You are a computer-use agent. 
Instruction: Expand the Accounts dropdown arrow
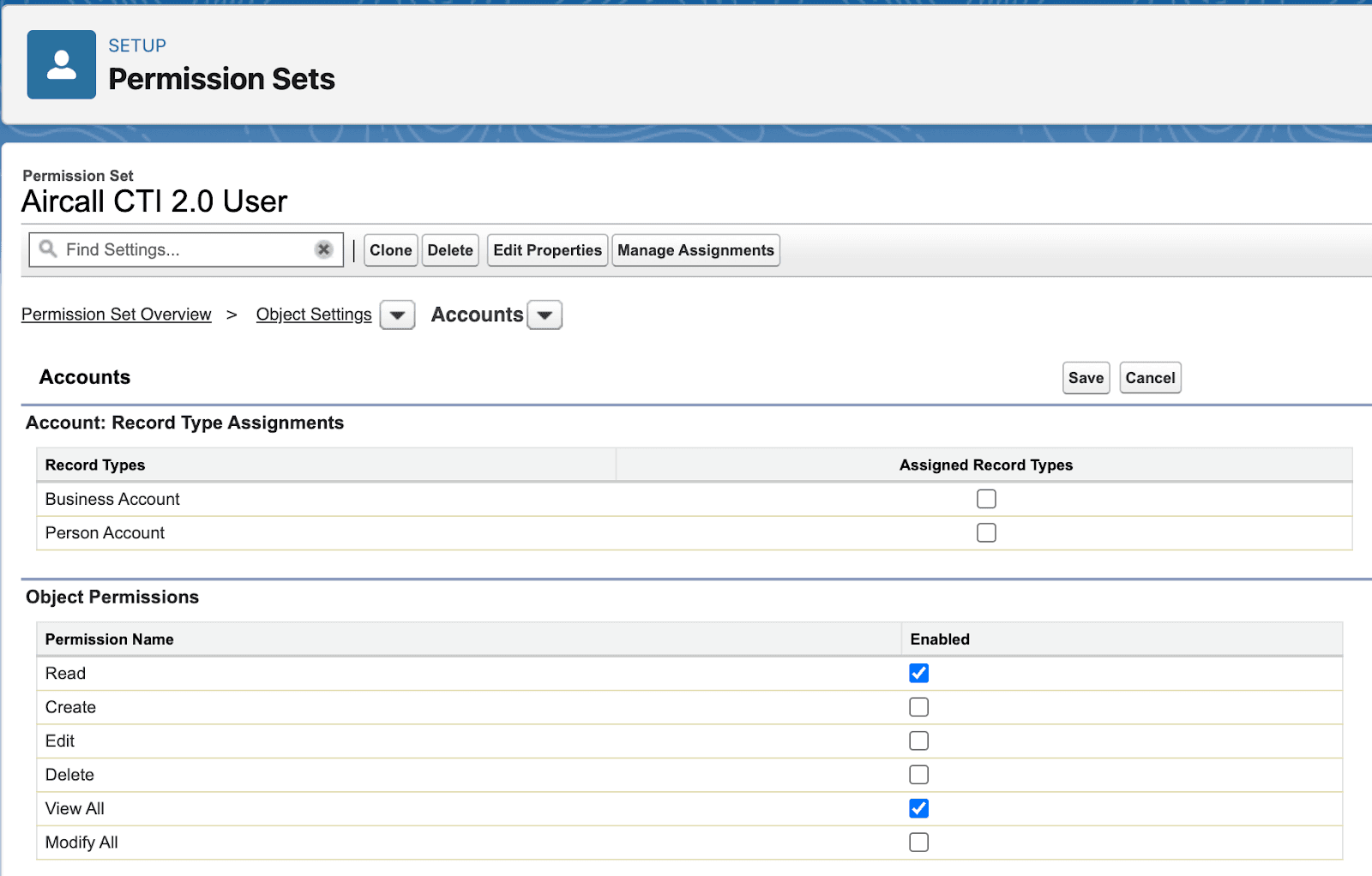545,315
